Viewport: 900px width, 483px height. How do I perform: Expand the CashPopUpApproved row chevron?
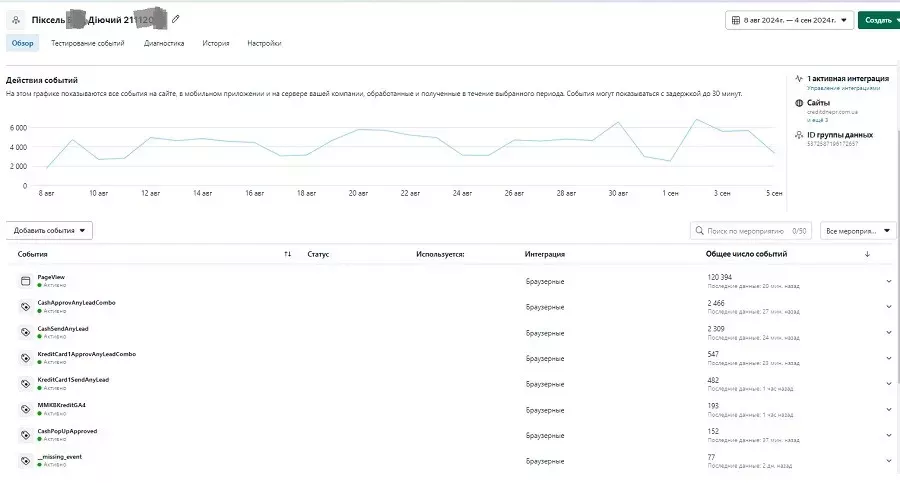(889, 435)
